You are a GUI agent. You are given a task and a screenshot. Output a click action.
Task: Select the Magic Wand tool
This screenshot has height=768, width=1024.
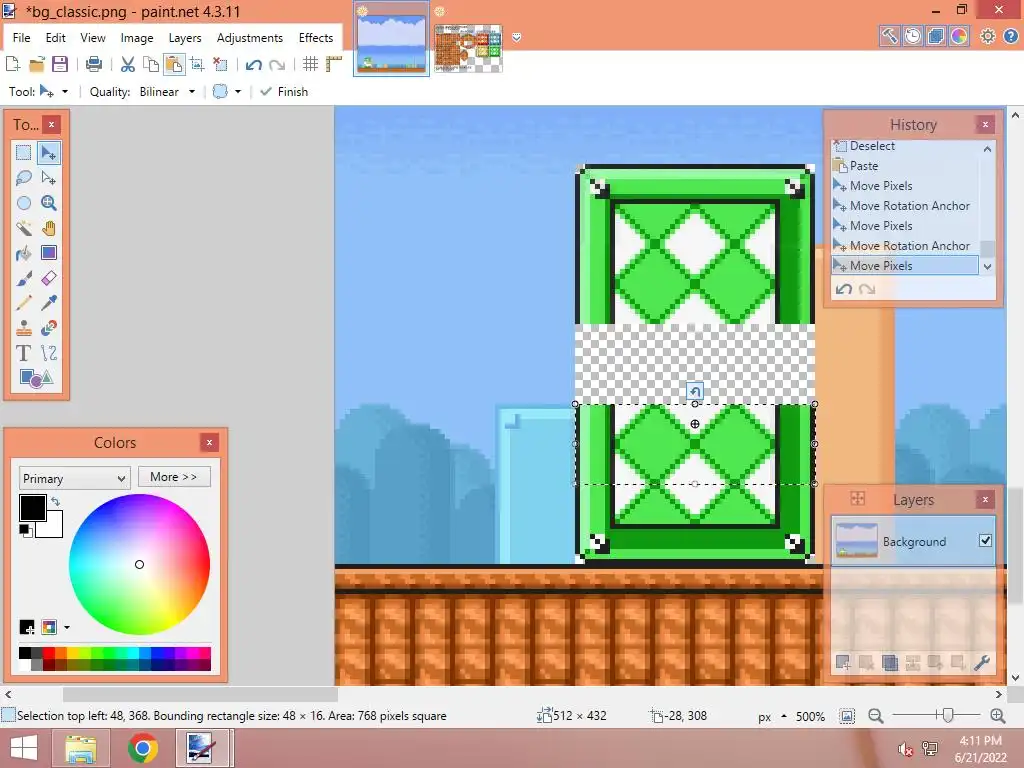point(24,228)
